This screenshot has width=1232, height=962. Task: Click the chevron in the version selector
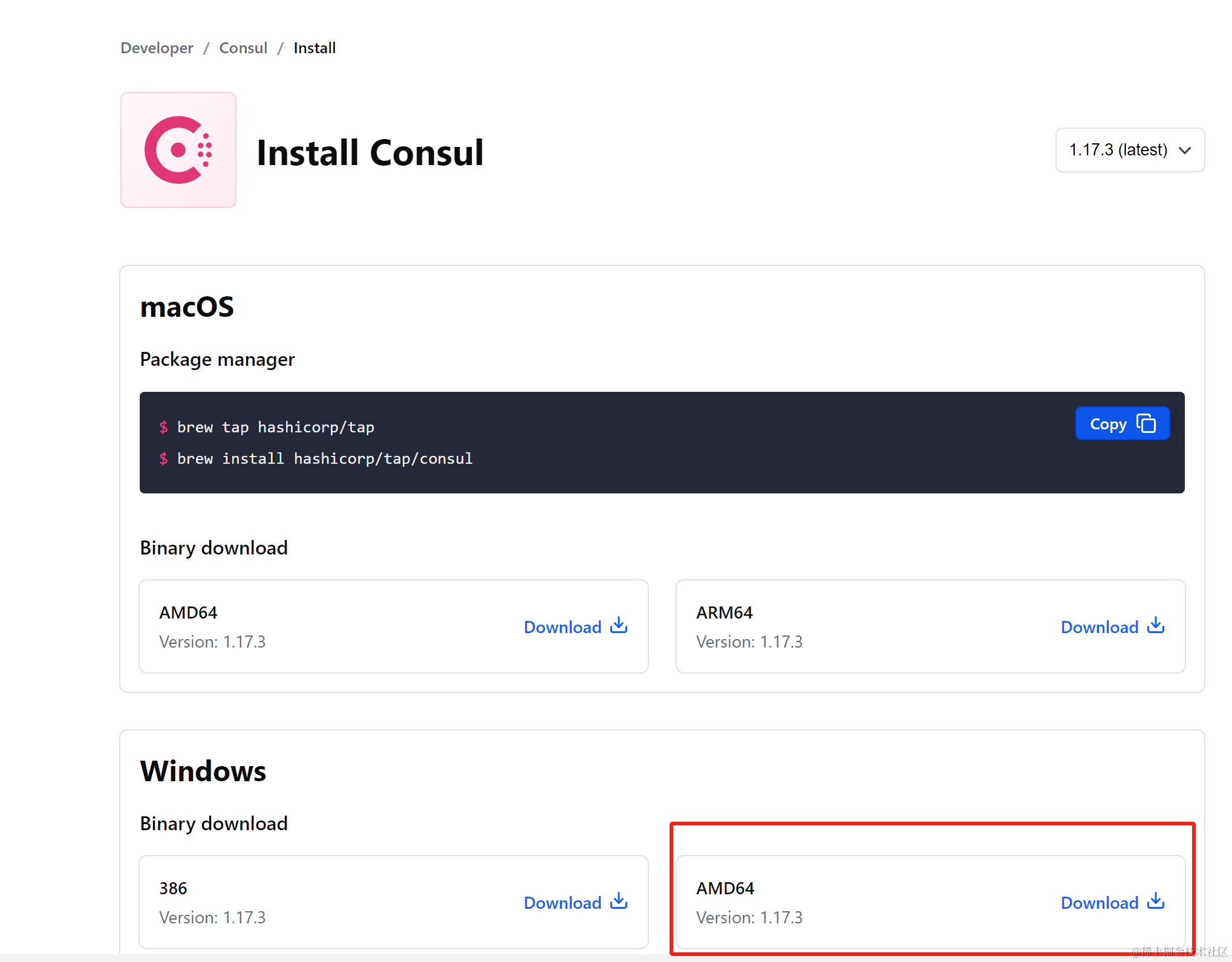click(1184, 150)
